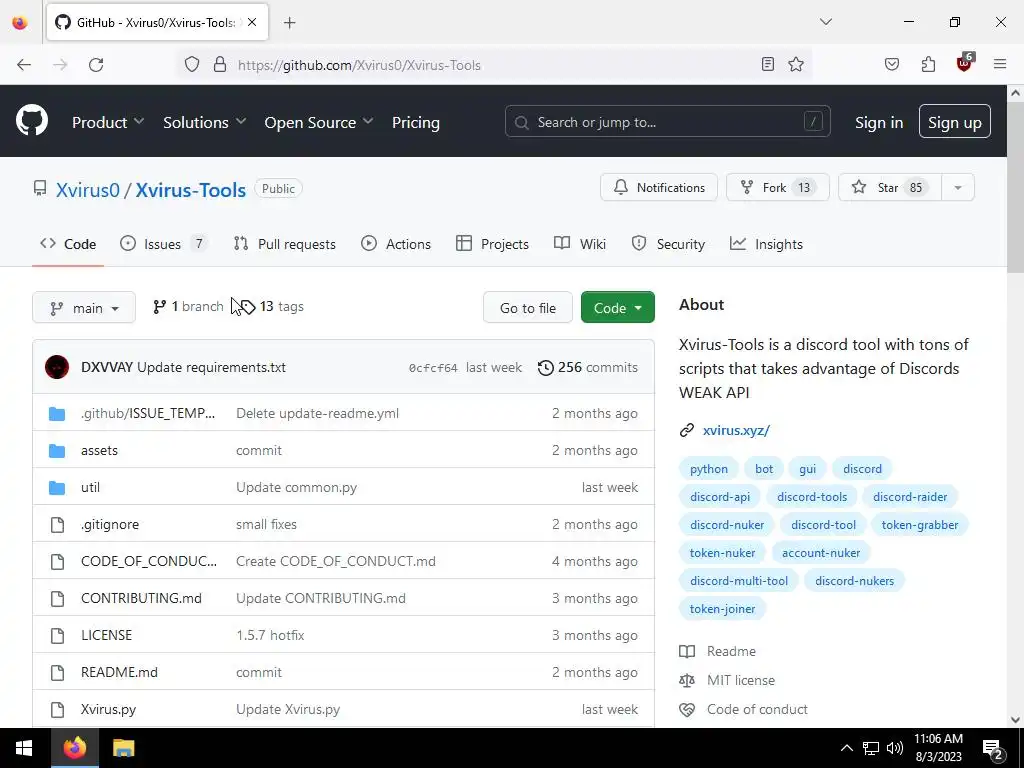Expand the green Code dropdown button
This screenshot has height=768, width=1024.
pyautogui.click(x=618, y=308)
